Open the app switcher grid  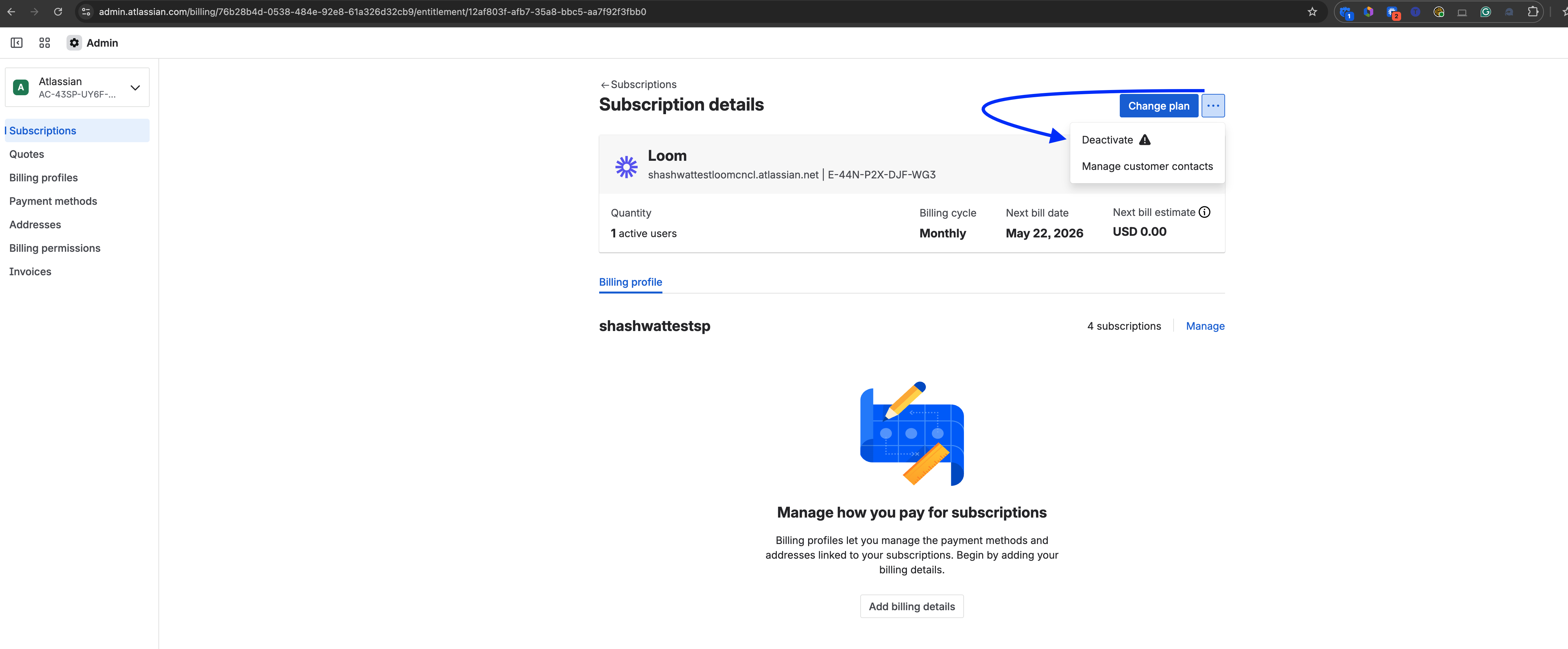point(44,43)
